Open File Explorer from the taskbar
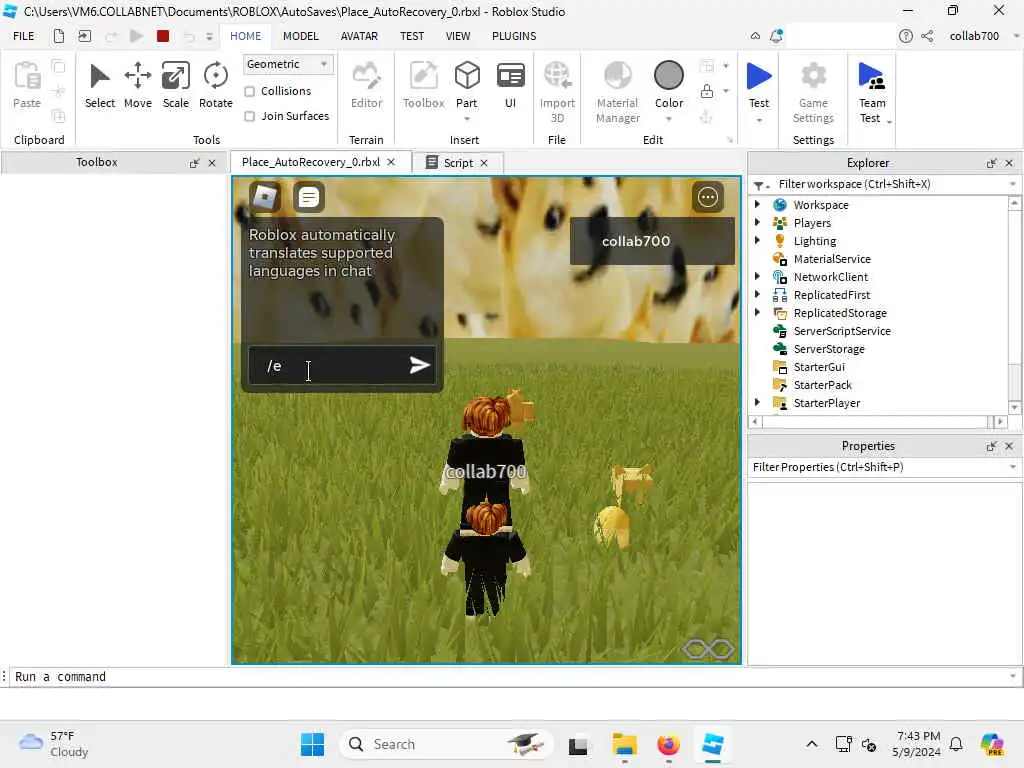Image resolution: width=1024 pixels, height=768 pixels. 624,744
